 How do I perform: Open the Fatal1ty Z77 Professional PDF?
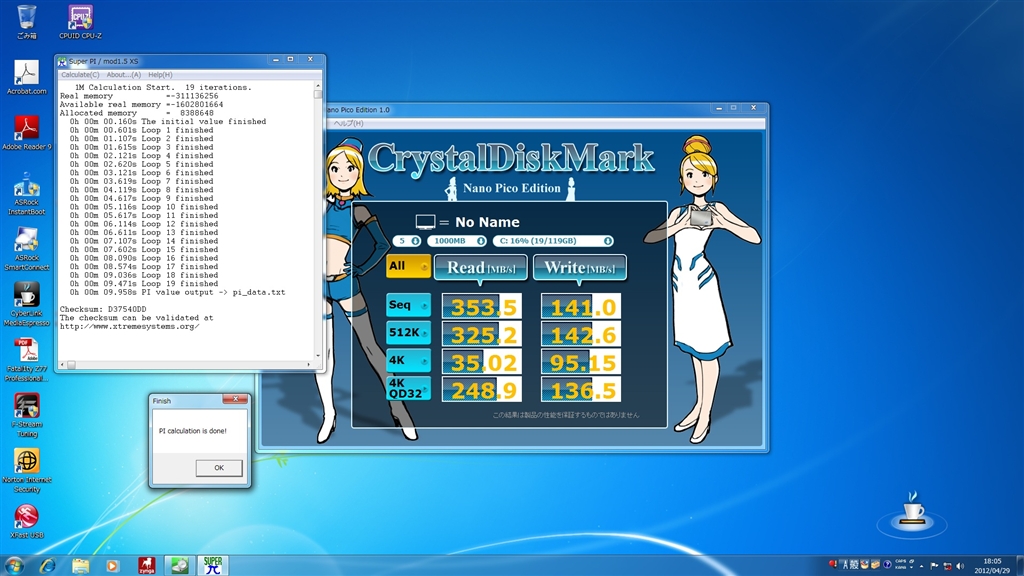click(27, 360)
